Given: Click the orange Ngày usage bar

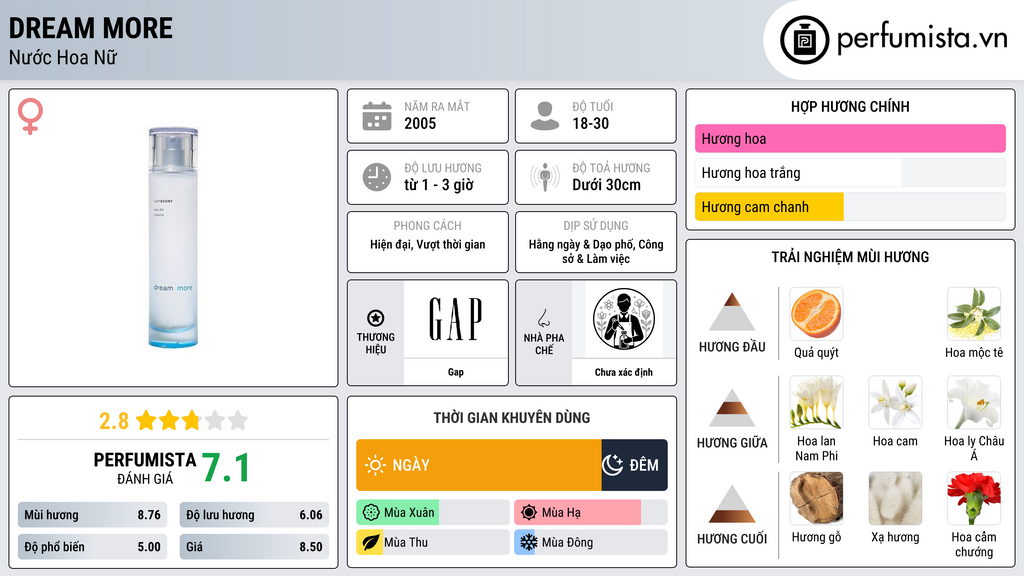Looking at the screenshot, I should (479, 465).
